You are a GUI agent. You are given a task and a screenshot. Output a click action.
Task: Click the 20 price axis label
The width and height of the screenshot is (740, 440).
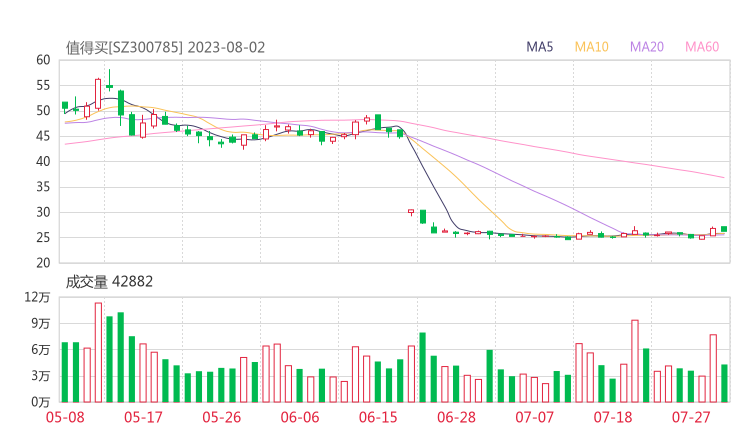pos(43,263)
